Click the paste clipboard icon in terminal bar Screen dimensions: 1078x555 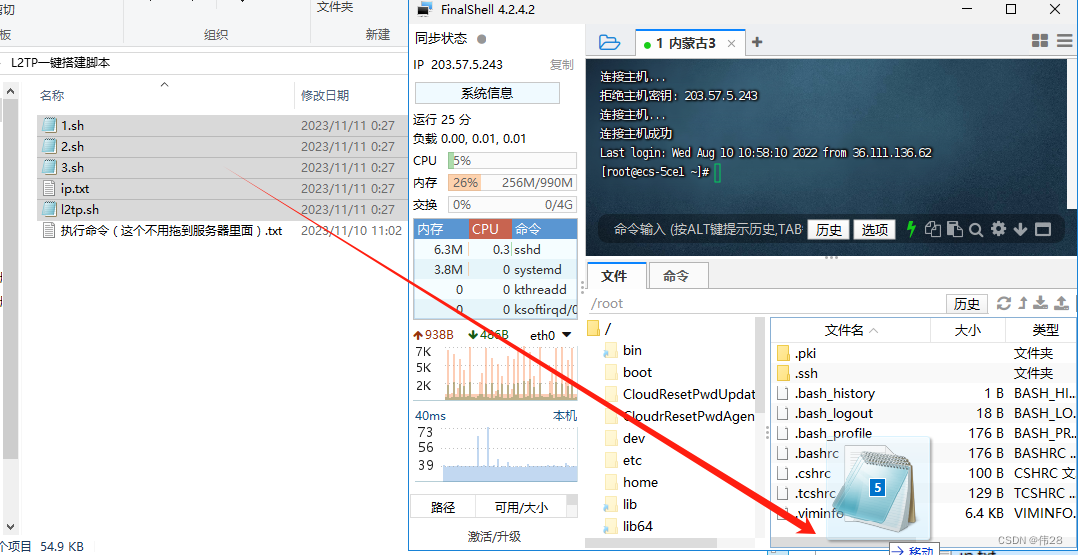(954, 229)
